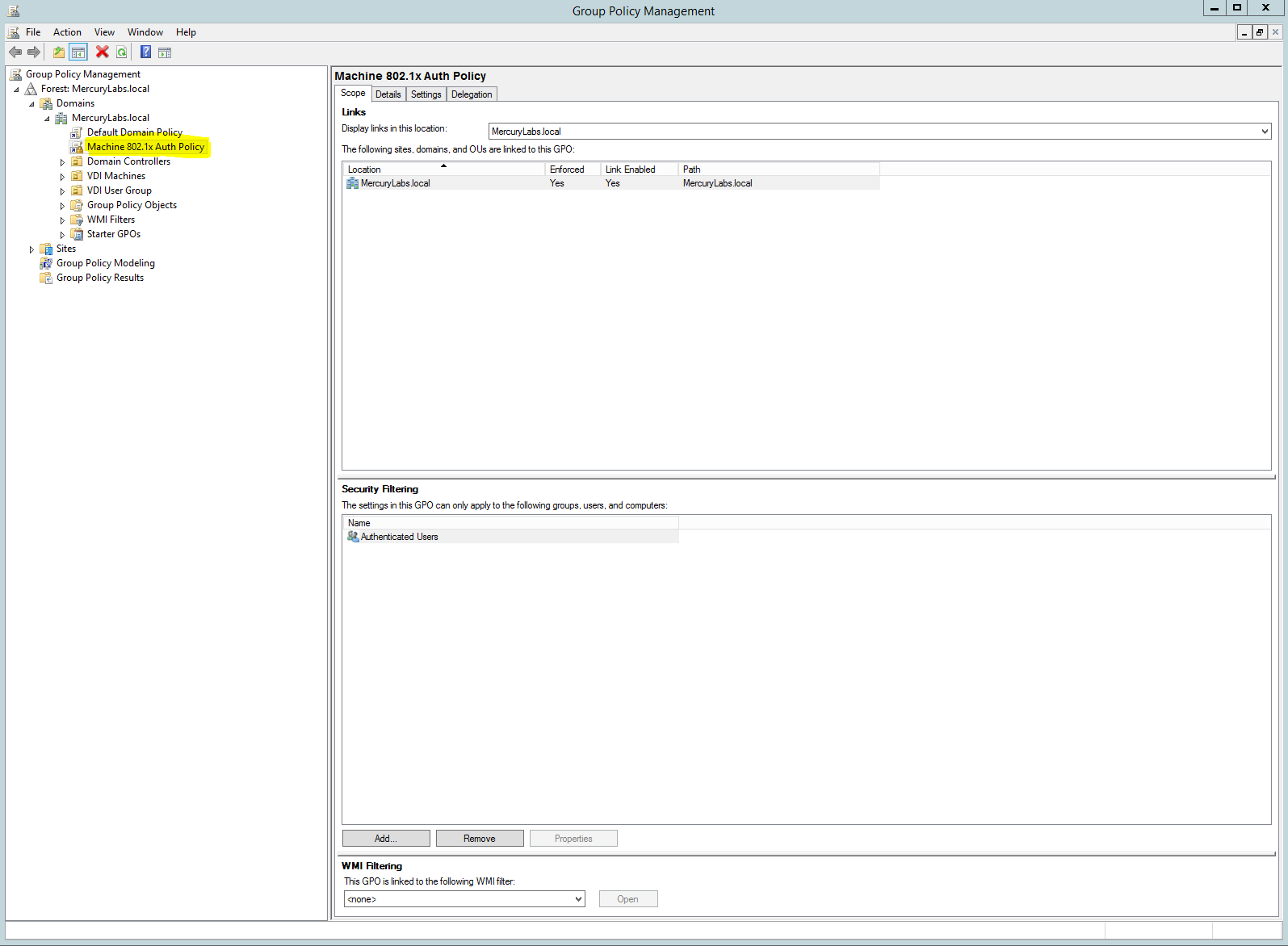Click the WMI Filters funnel folder icon

(77, 220)
